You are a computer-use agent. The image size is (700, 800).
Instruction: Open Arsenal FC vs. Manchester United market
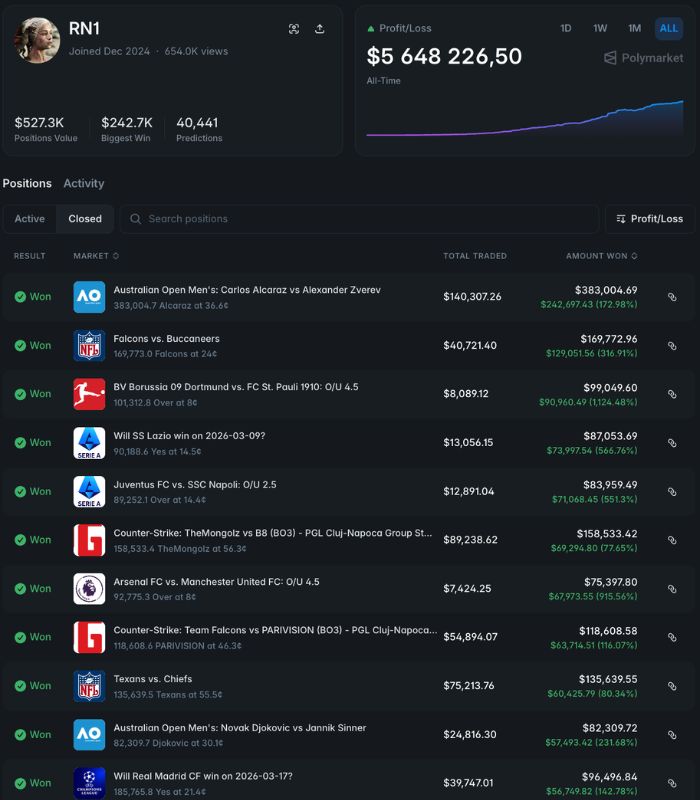point(216,582)
